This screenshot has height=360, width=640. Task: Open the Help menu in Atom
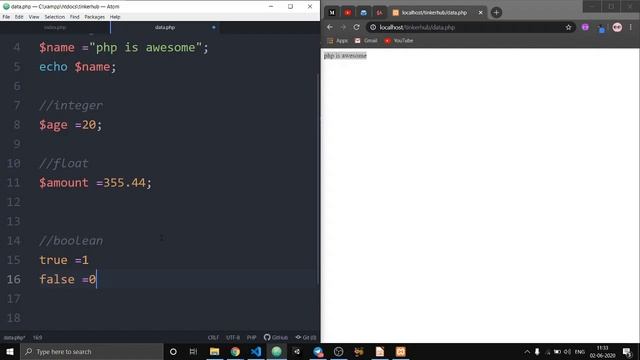click(x=115, y=17)
